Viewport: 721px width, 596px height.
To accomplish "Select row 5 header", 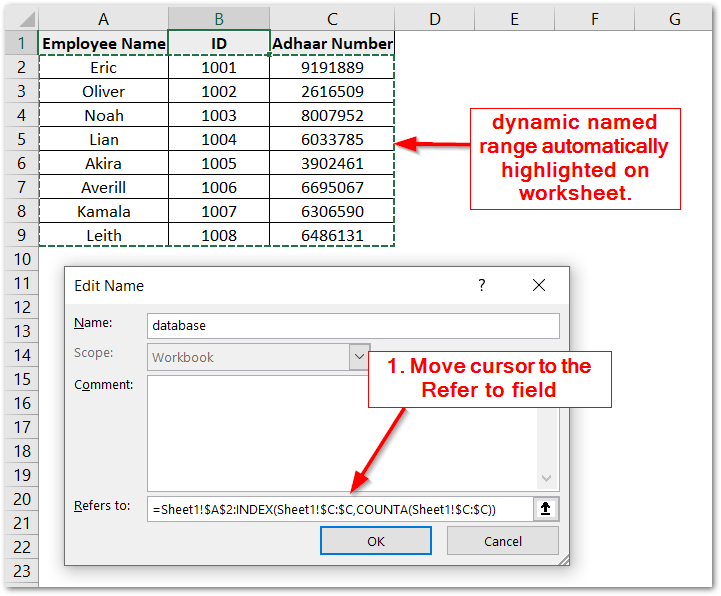I will click(22, 139).
